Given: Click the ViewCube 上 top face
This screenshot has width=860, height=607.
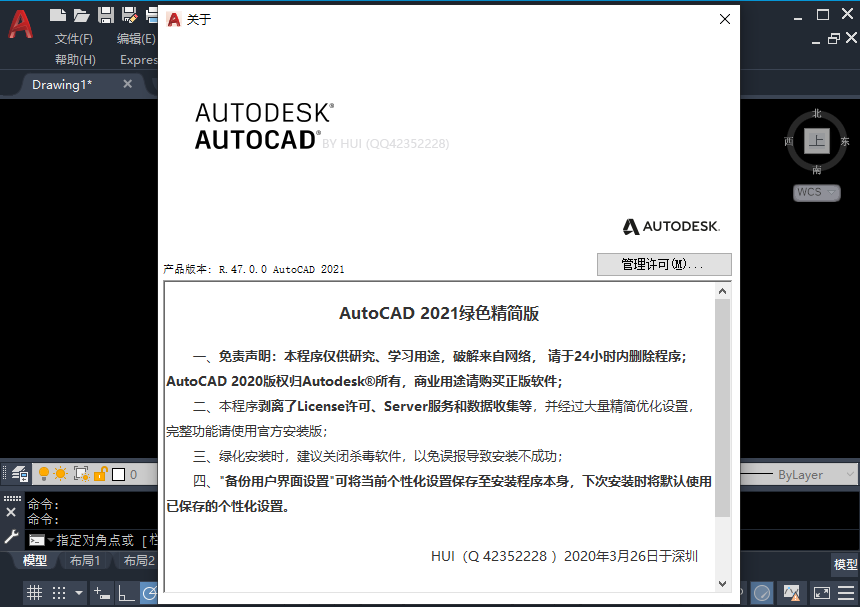Looking at the screenshot, I should pos(817,141).
